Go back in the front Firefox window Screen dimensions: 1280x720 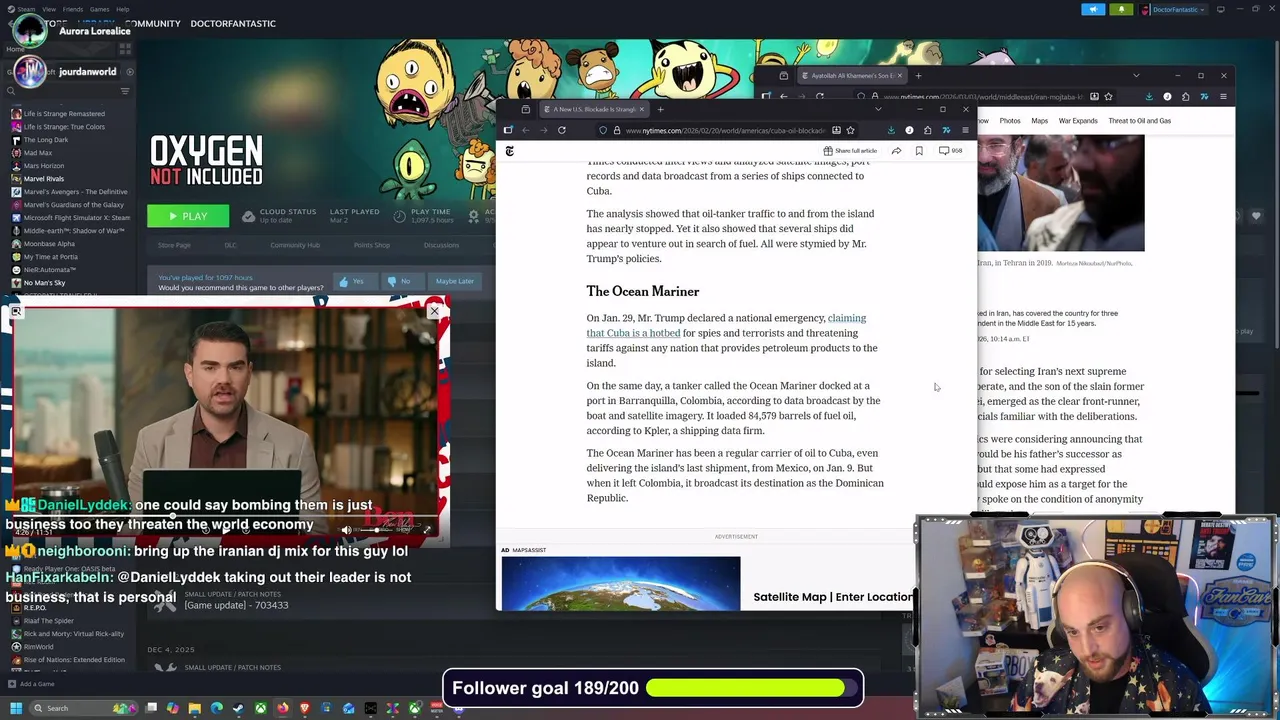coord(525,130)
